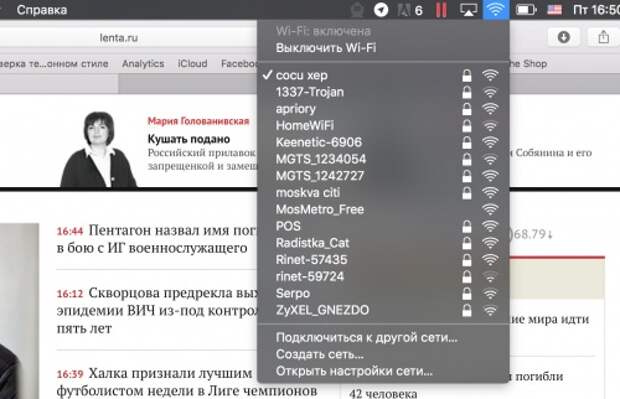Open the bookmark ending in Shop
The width and height of the screenshot is (620, 399).
[528, 64]
